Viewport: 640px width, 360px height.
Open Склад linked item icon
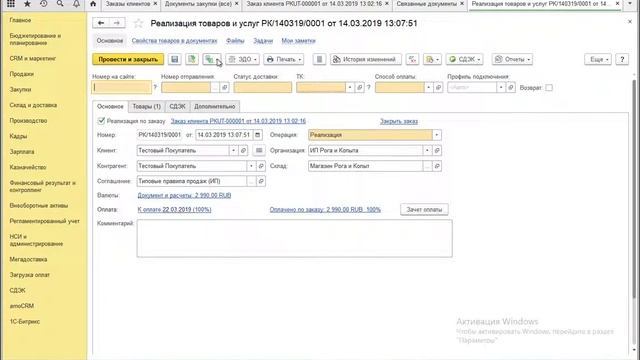pyautogui.click(x=437, y=166)
